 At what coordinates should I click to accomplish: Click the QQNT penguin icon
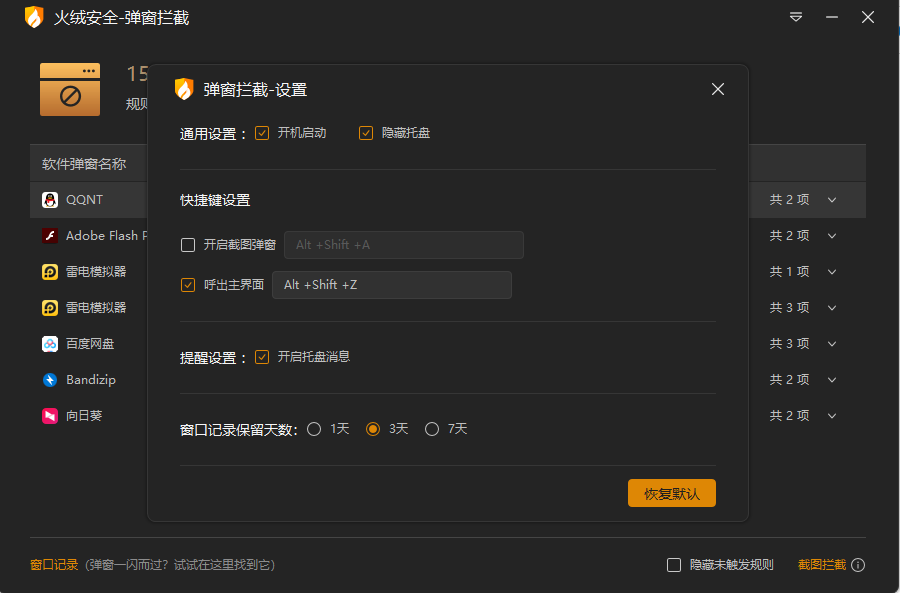pos(50,200)
